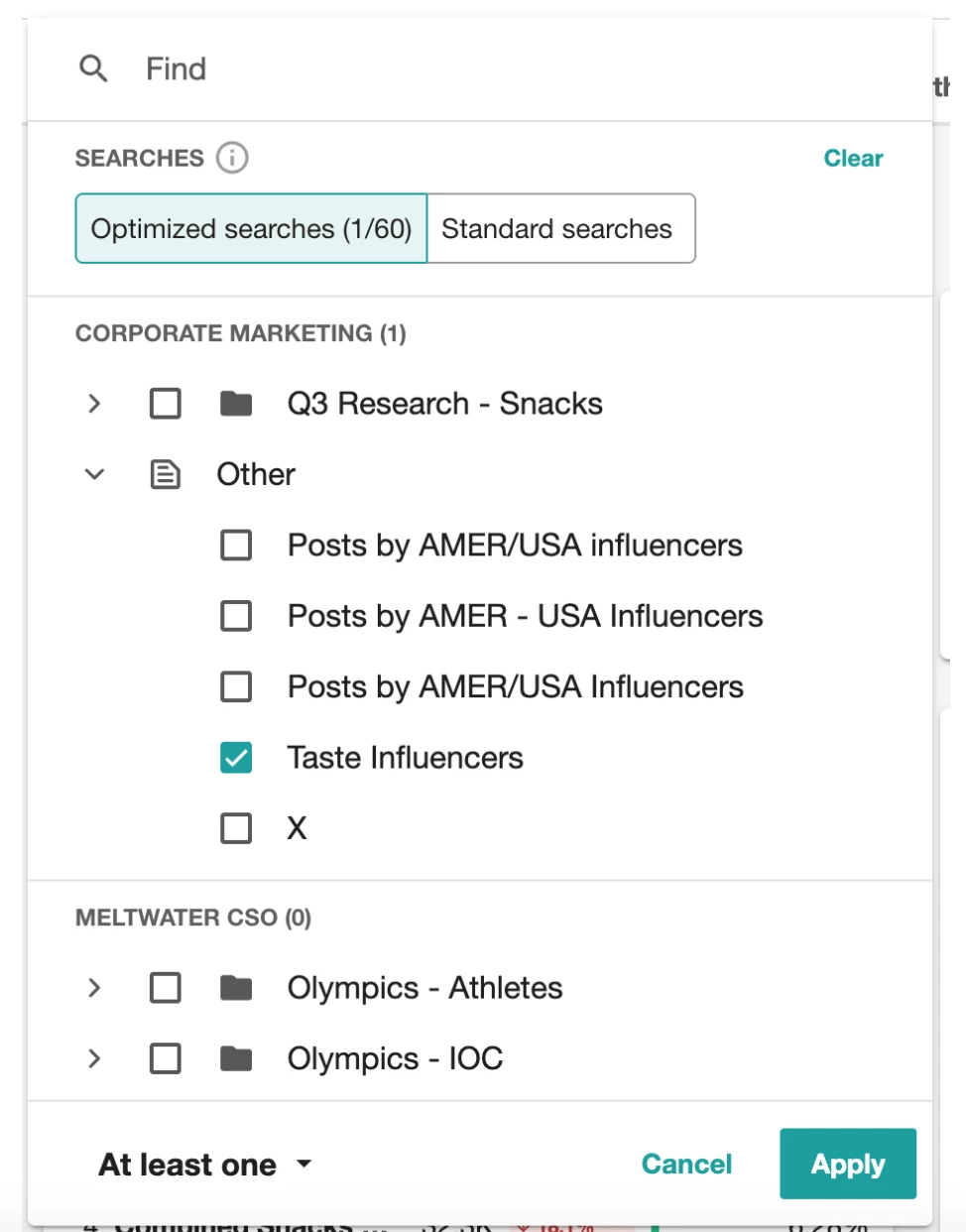Check the X search checkbox

point(236,828)
